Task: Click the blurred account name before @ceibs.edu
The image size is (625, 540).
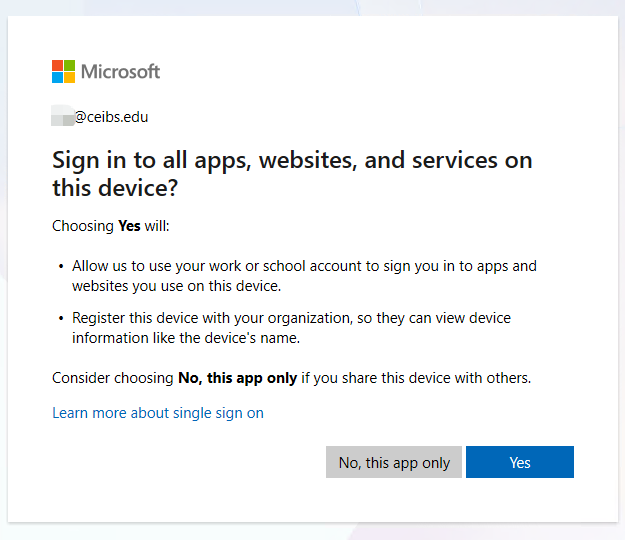Action: click(63, 117)
